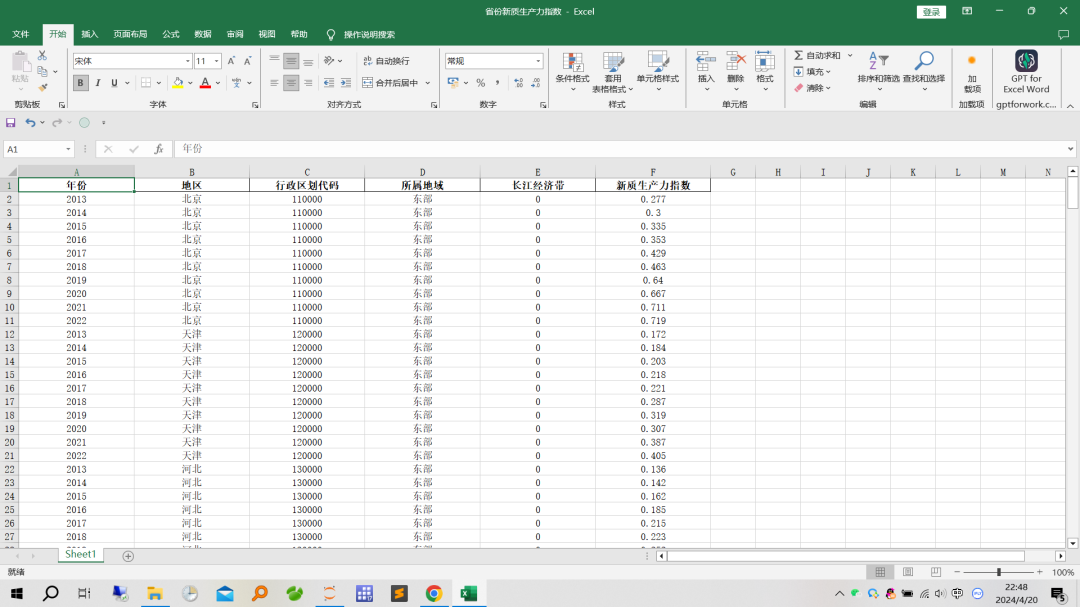This screenshot has height=607, width=1080.
Task: Open 排序和筛选 sort and filter
Action: (x=879, y=70)
